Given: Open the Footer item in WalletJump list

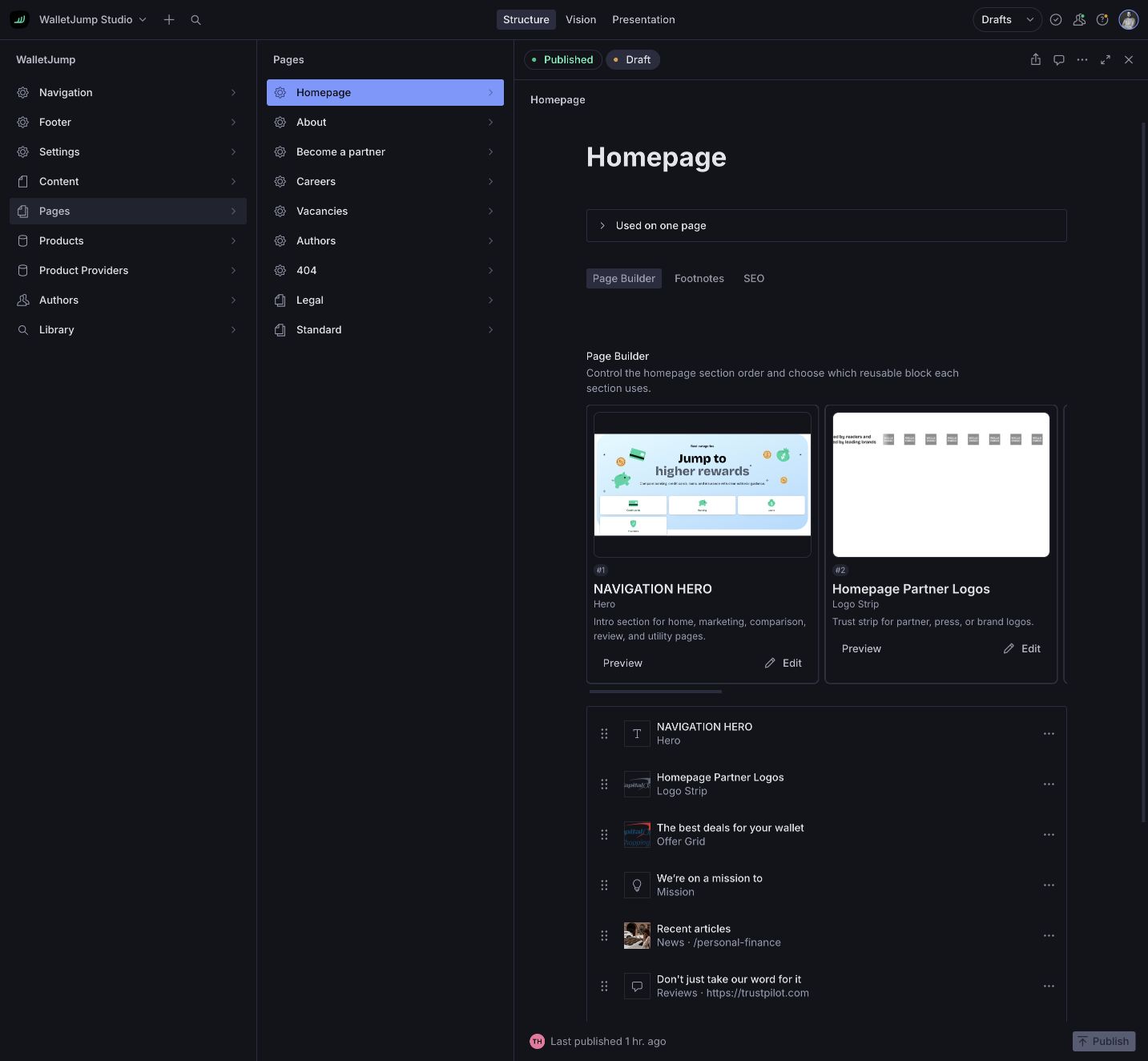Looking at the screenshot, I should (128, 122).
